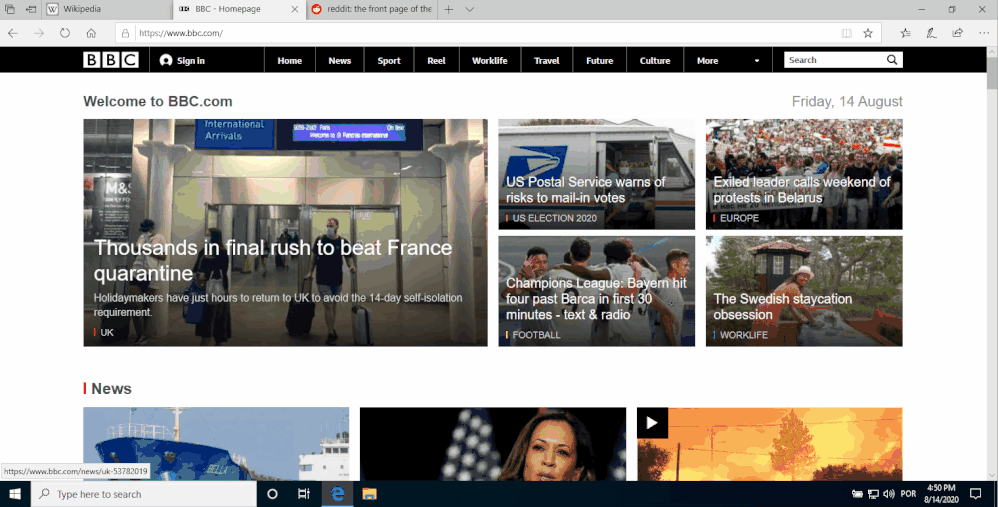The image size is (998, 507).
Task: Open the Reel nav item
Action: [x=437, y=60]
